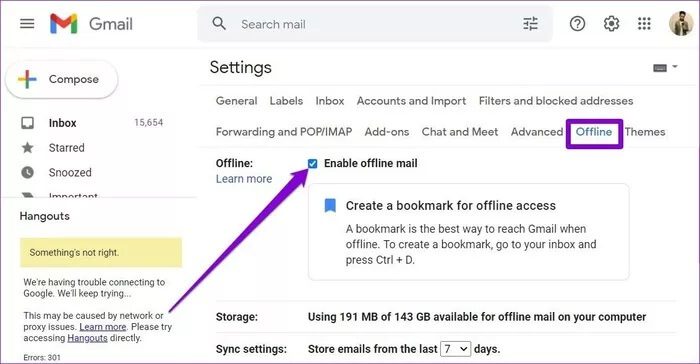
Task: Focus the Search mail field
Action: 375,24
